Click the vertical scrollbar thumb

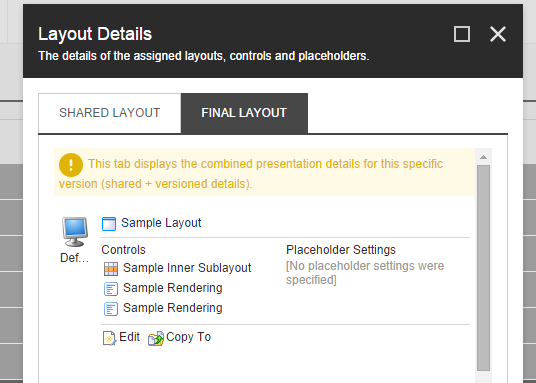tap(483, 268)
